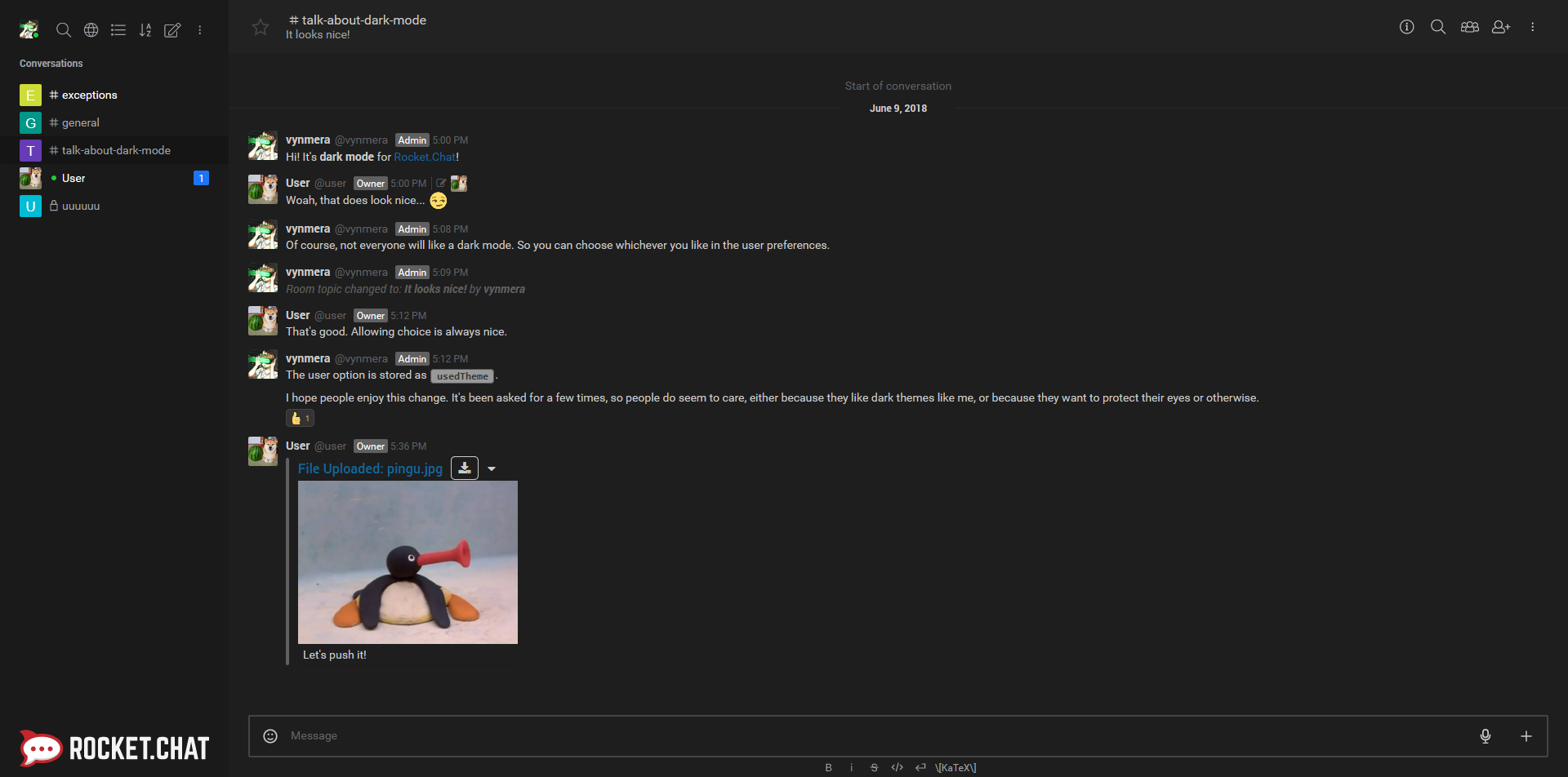The image size is (1568, 777).
Task: Select talk-about-dark-mode in sidebar
Action: point(114,150)
